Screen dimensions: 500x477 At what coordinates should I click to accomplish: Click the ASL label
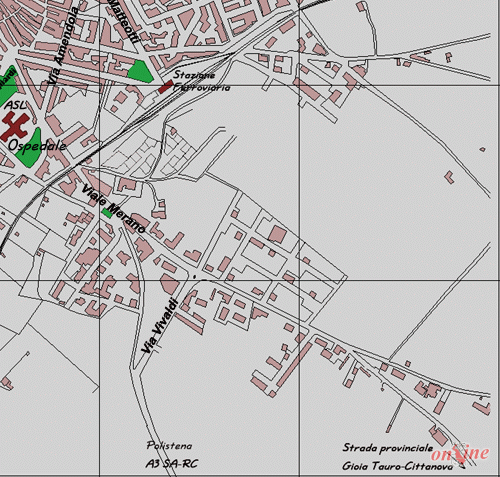point(15,105)
